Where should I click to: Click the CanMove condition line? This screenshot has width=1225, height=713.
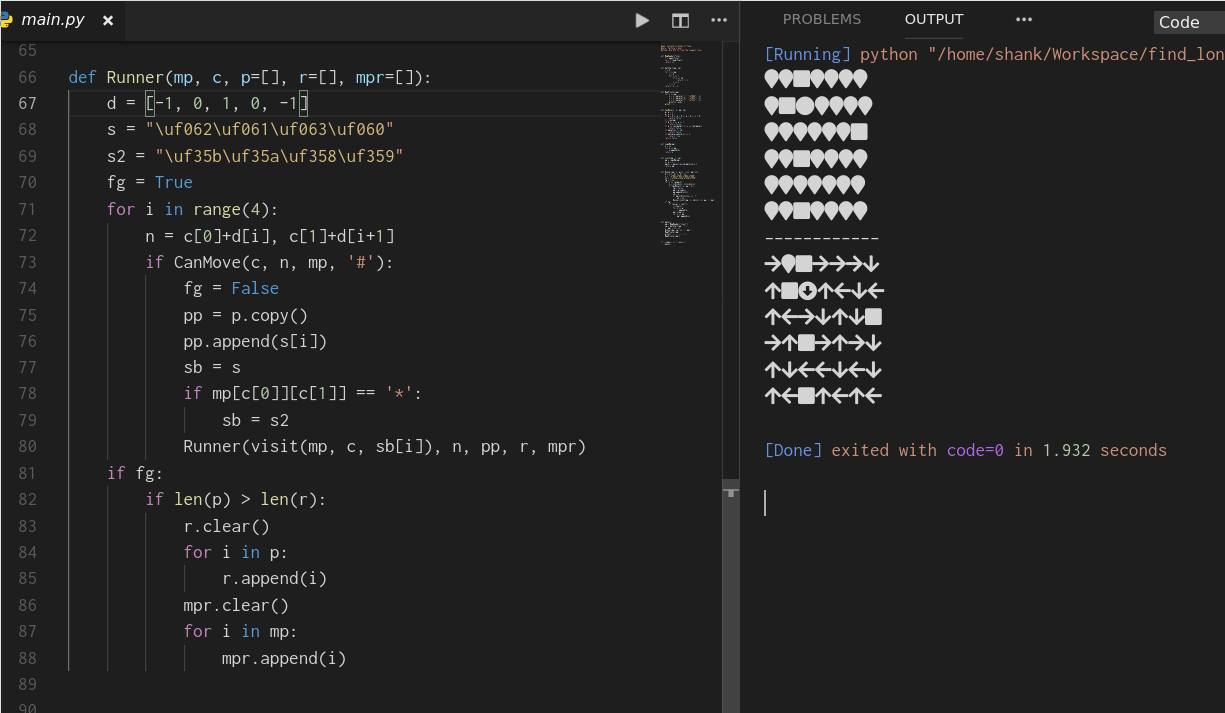coord(270,262)
